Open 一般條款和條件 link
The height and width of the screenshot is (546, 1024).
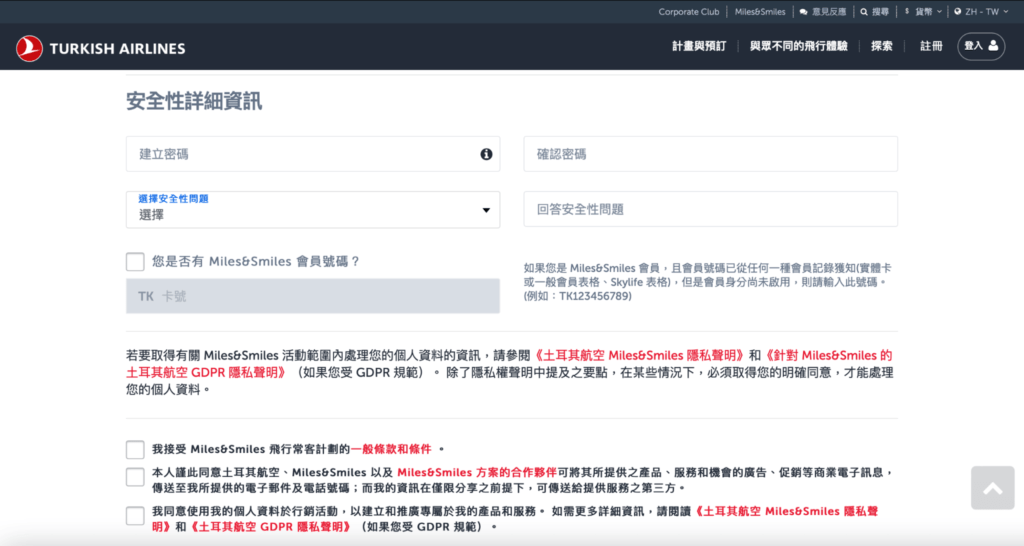(391, 449)
